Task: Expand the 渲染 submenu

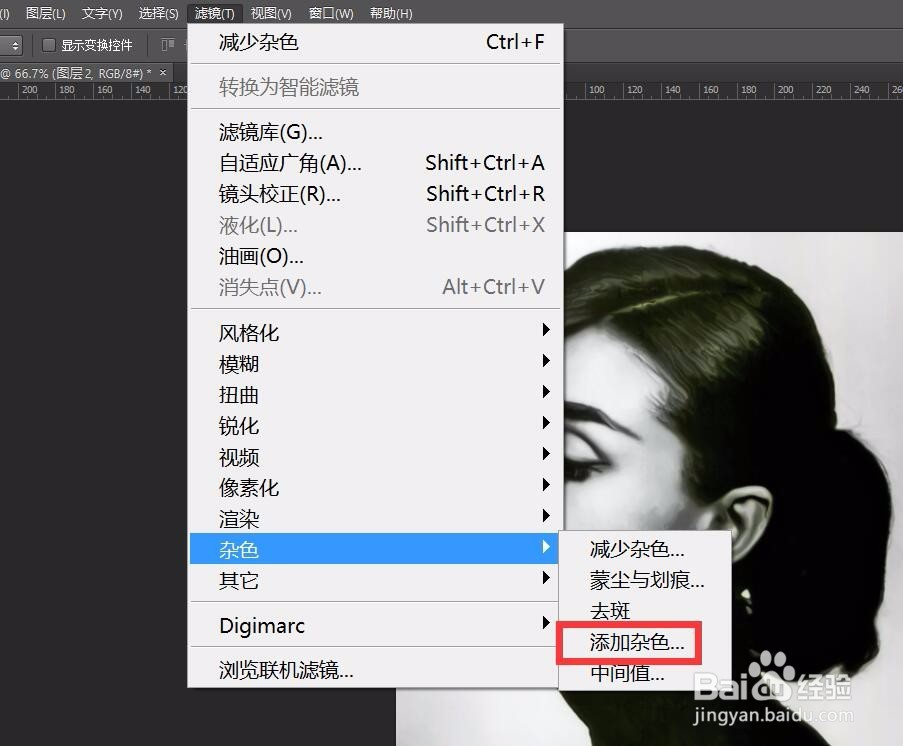Action: 376,518
